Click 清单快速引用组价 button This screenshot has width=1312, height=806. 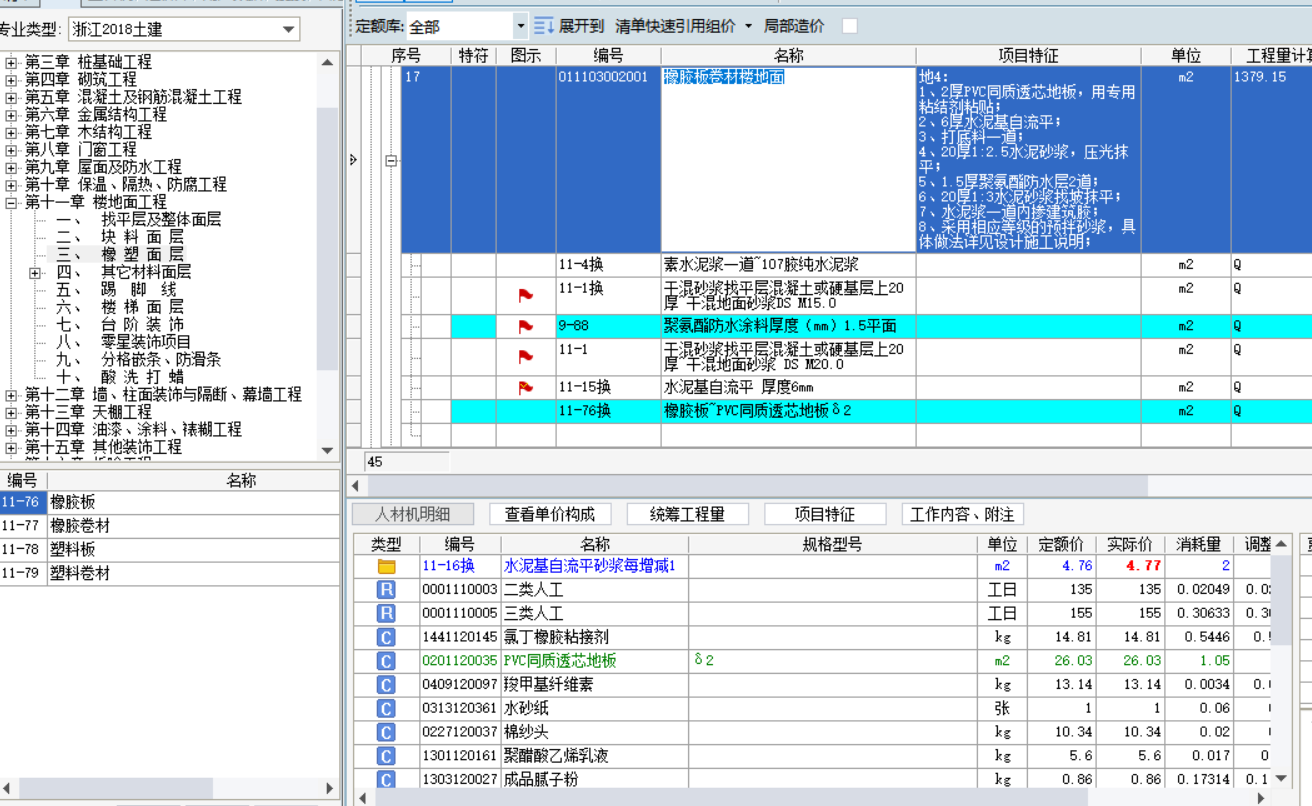[675, 26]
